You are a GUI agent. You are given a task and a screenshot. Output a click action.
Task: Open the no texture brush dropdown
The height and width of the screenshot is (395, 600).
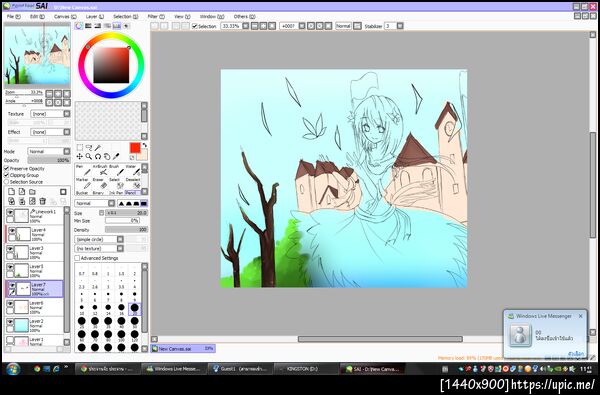[99, 248]
